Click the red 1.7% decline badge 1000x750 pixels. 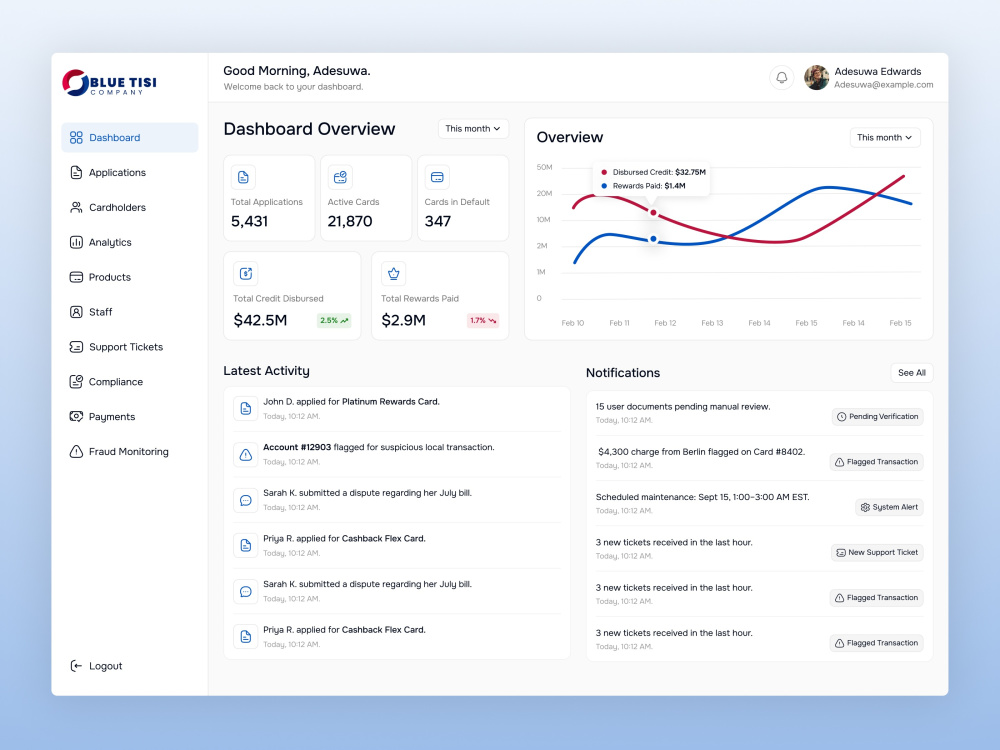[x=483, y=321]
